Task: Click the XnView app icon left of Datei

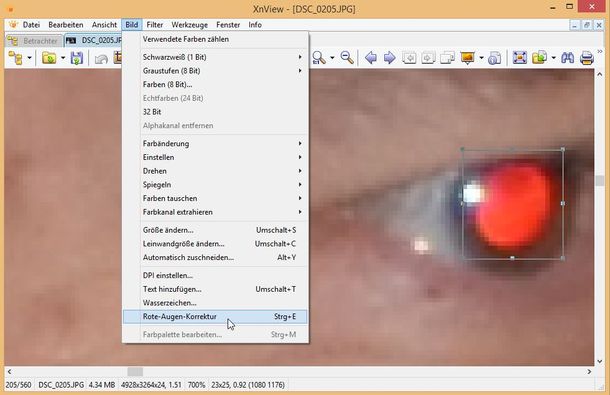Action: point(13,25)
